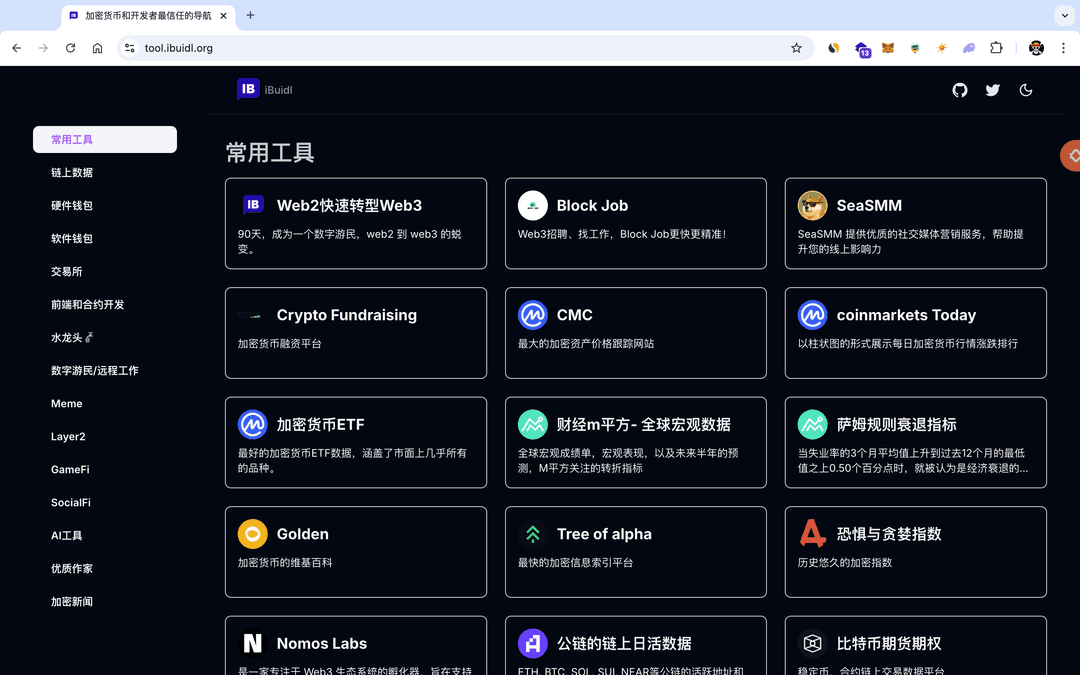The width and height of the screenshot is (1080, 675).
Task: Toggle dark mode with the moon icon
Action: pos(1026,90)
